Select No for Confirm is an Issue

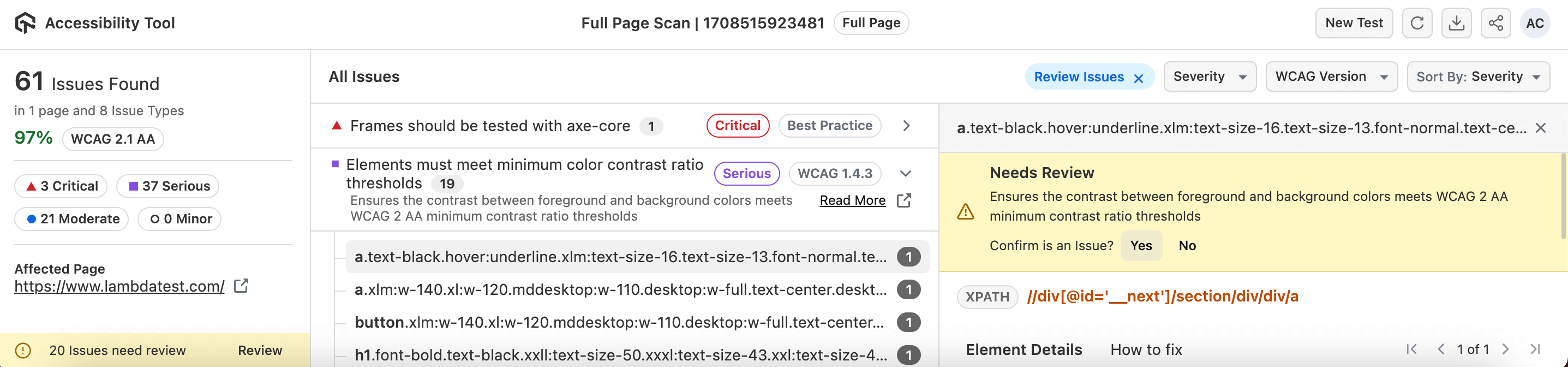click(x=1187, y=246)
